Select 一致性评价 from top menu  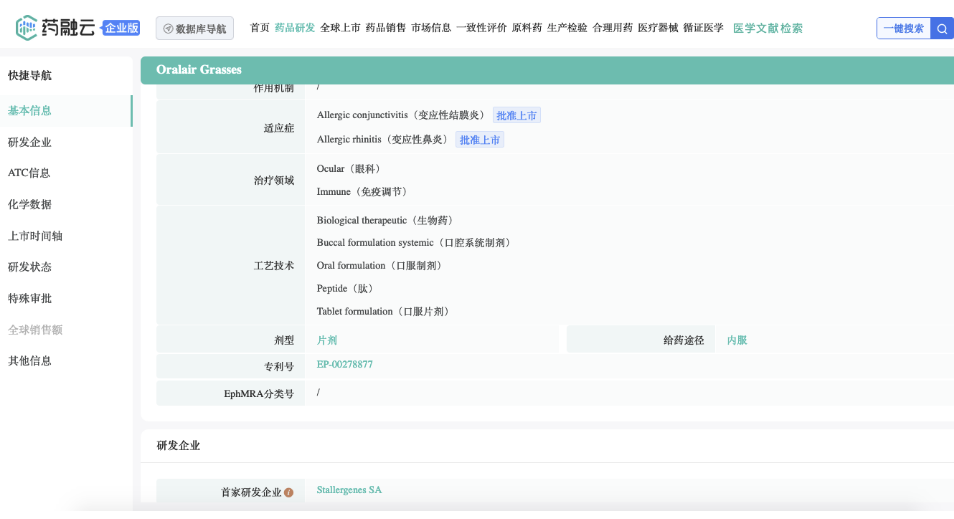481,28
